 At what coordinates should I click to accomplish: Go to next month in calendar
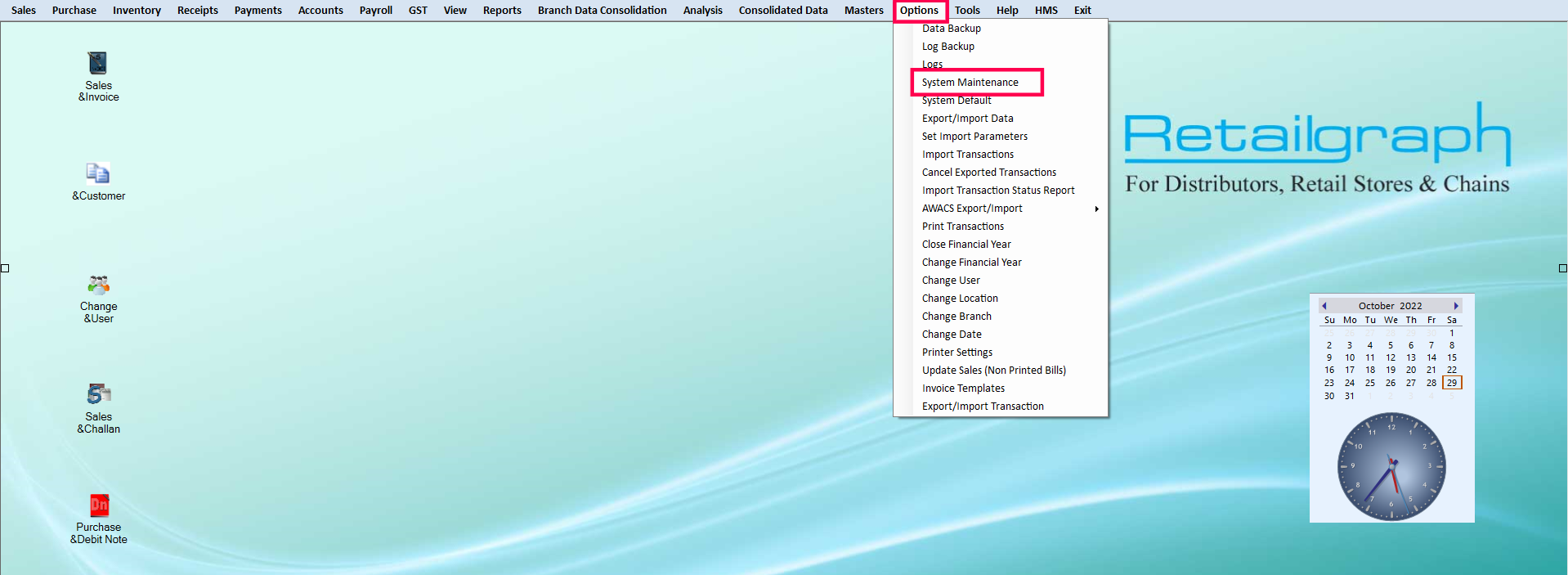(1456, 306)
